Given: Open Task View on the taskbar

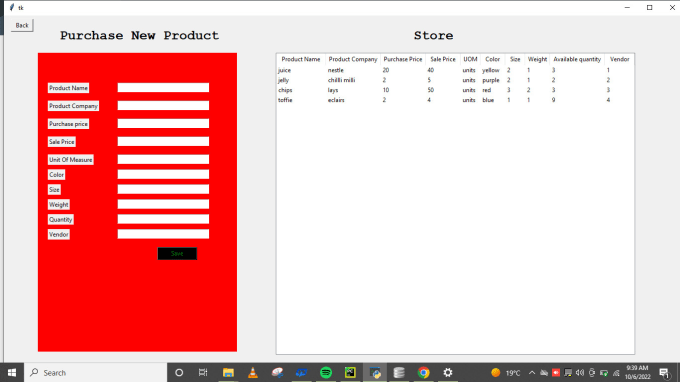Looking at the screenshot, I should [x=203, y=373].
